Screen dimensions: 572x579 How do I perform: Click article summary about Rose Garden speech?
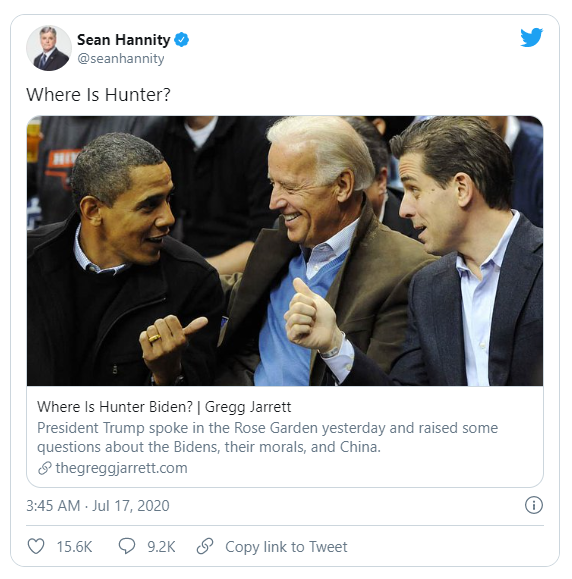[267, 438]
